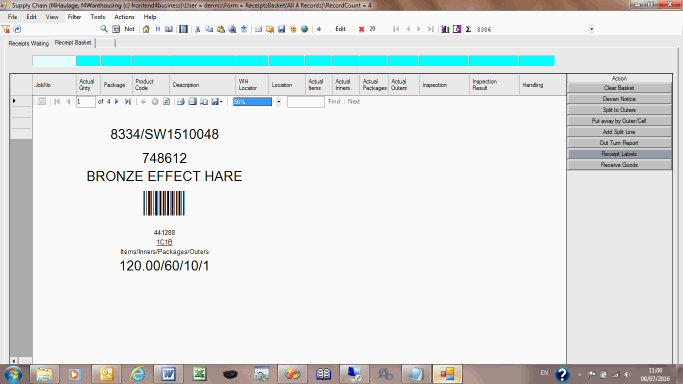683x384 pixels.
Task: Click the clear filter funnel icon
Action: pos(6,29)
